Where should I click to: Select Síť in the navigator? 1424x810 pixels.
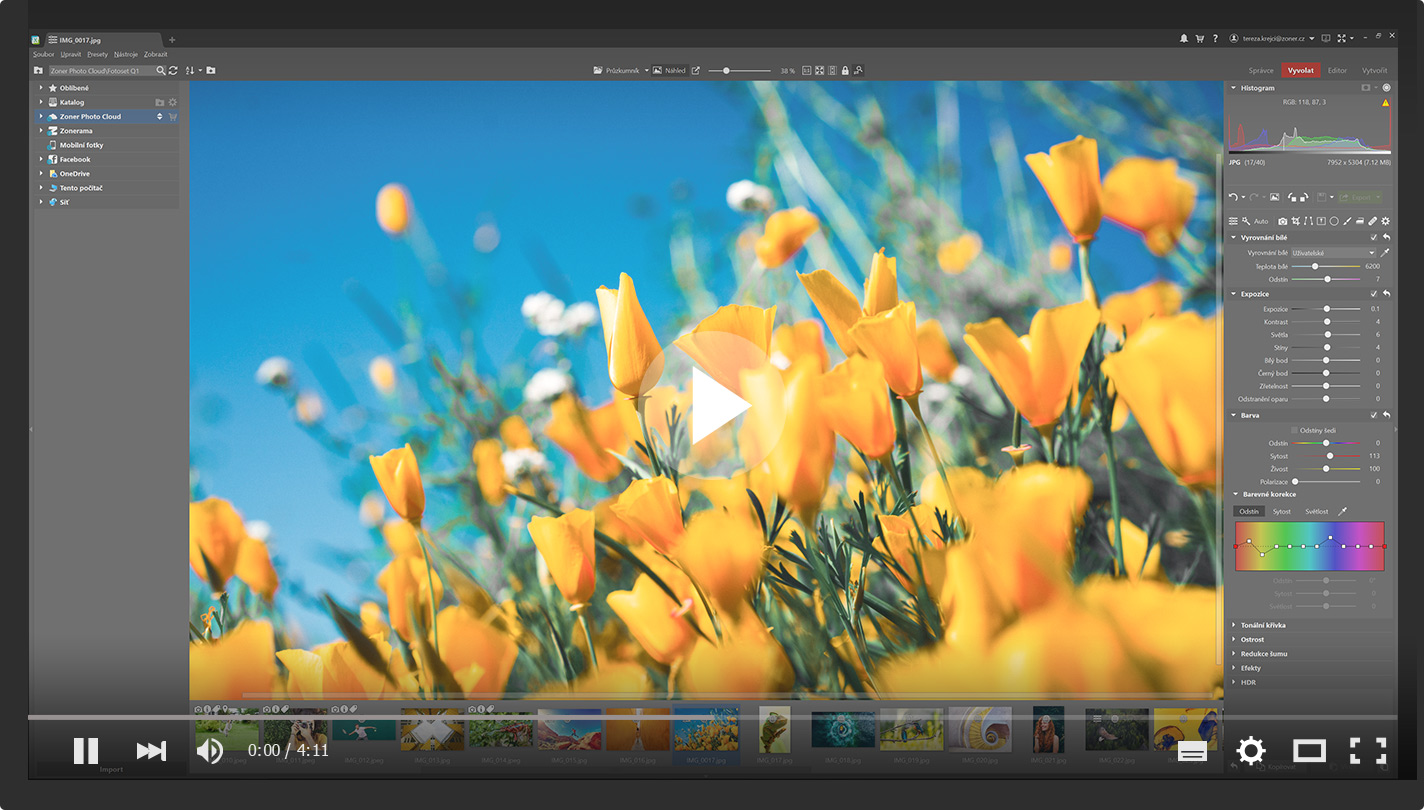tap(65, 202)
